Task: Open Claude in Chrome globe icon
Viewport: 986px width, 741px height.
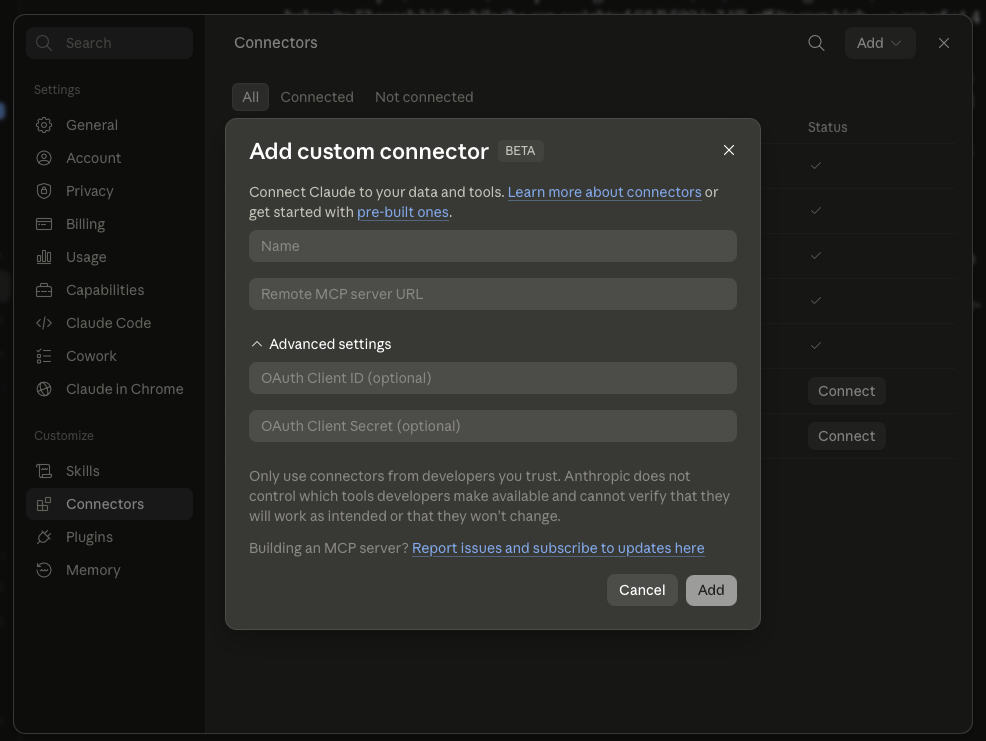Action: [44, 389]
